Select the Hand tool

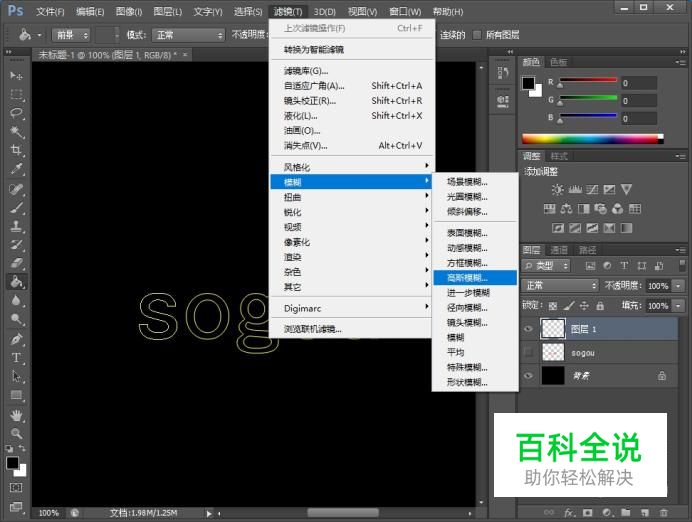[16, 415]
